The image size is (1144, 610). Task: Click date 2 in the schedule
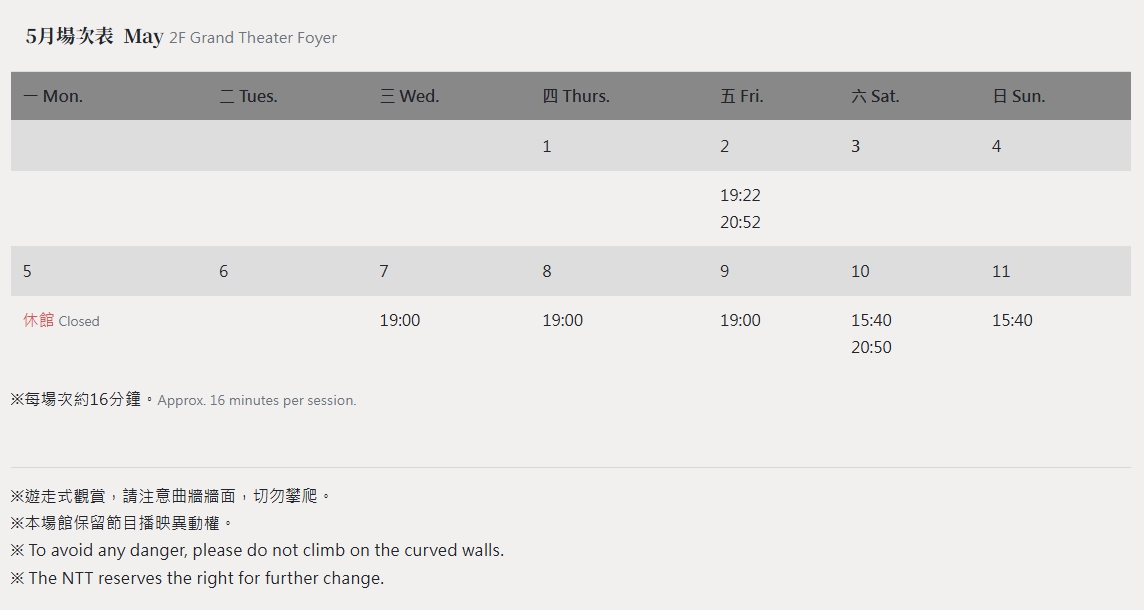[x=724, y=146]
